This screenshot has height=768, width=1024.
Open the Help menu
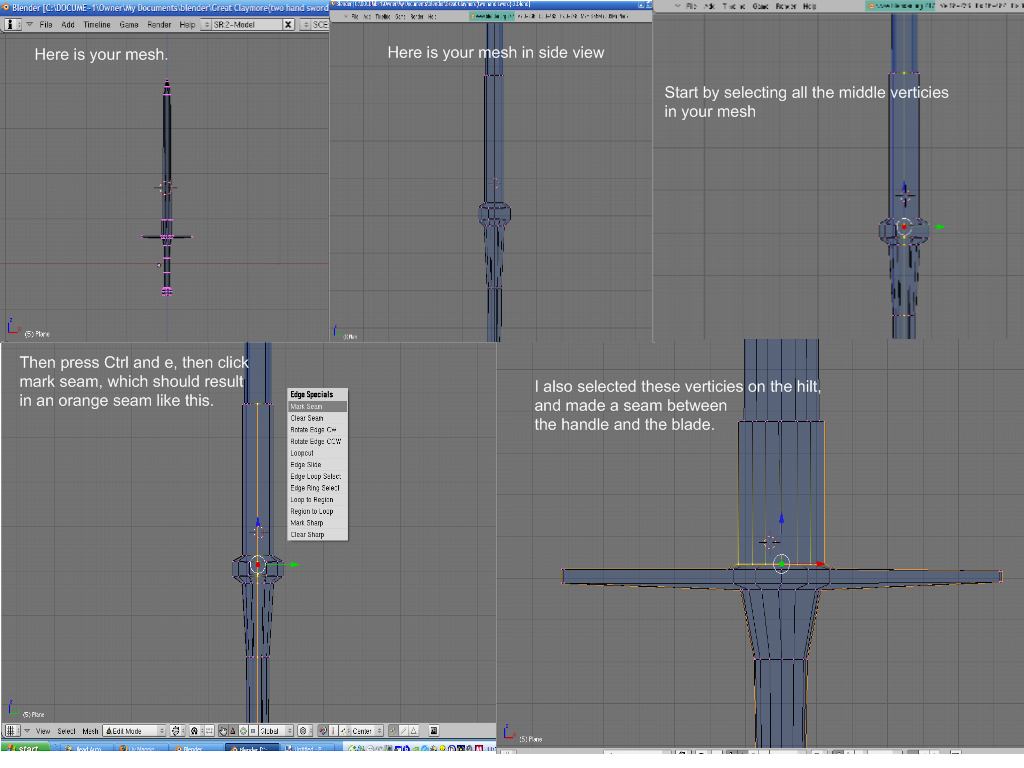(187, 25)
